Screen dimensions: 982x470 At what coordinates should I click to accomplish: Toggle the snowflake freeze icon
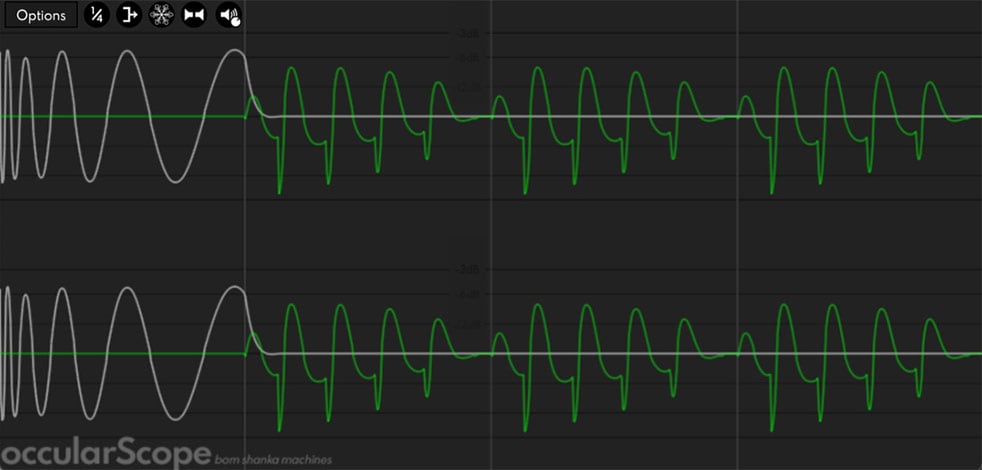pos(162,15)
